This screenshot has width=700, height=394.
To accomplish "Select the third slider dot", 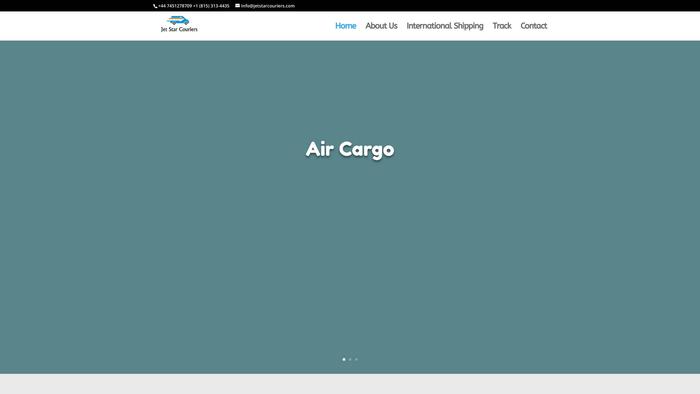I will [356, 359].
